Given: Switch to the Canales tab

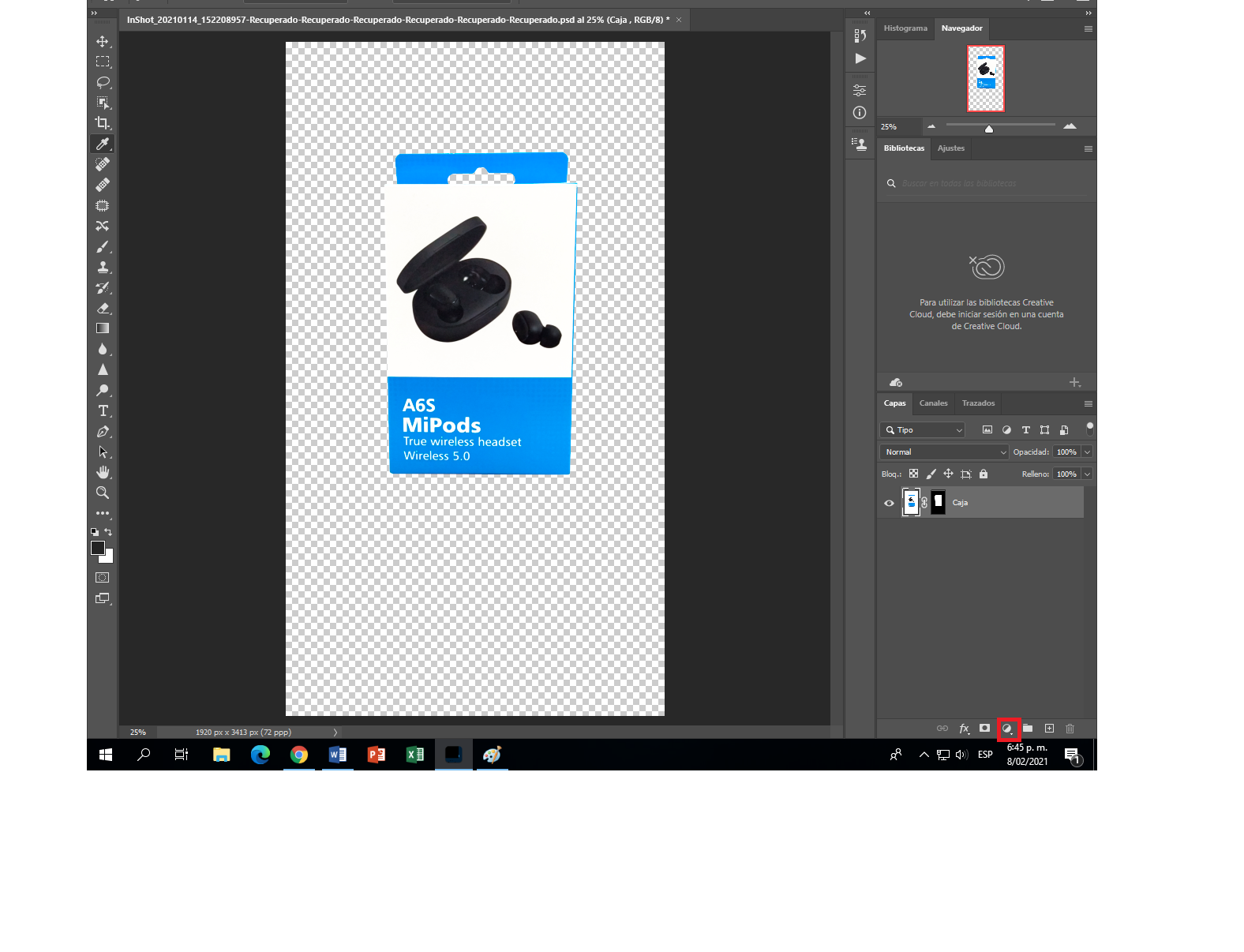Looking at the screenshot, I should (x=933, y=403).
